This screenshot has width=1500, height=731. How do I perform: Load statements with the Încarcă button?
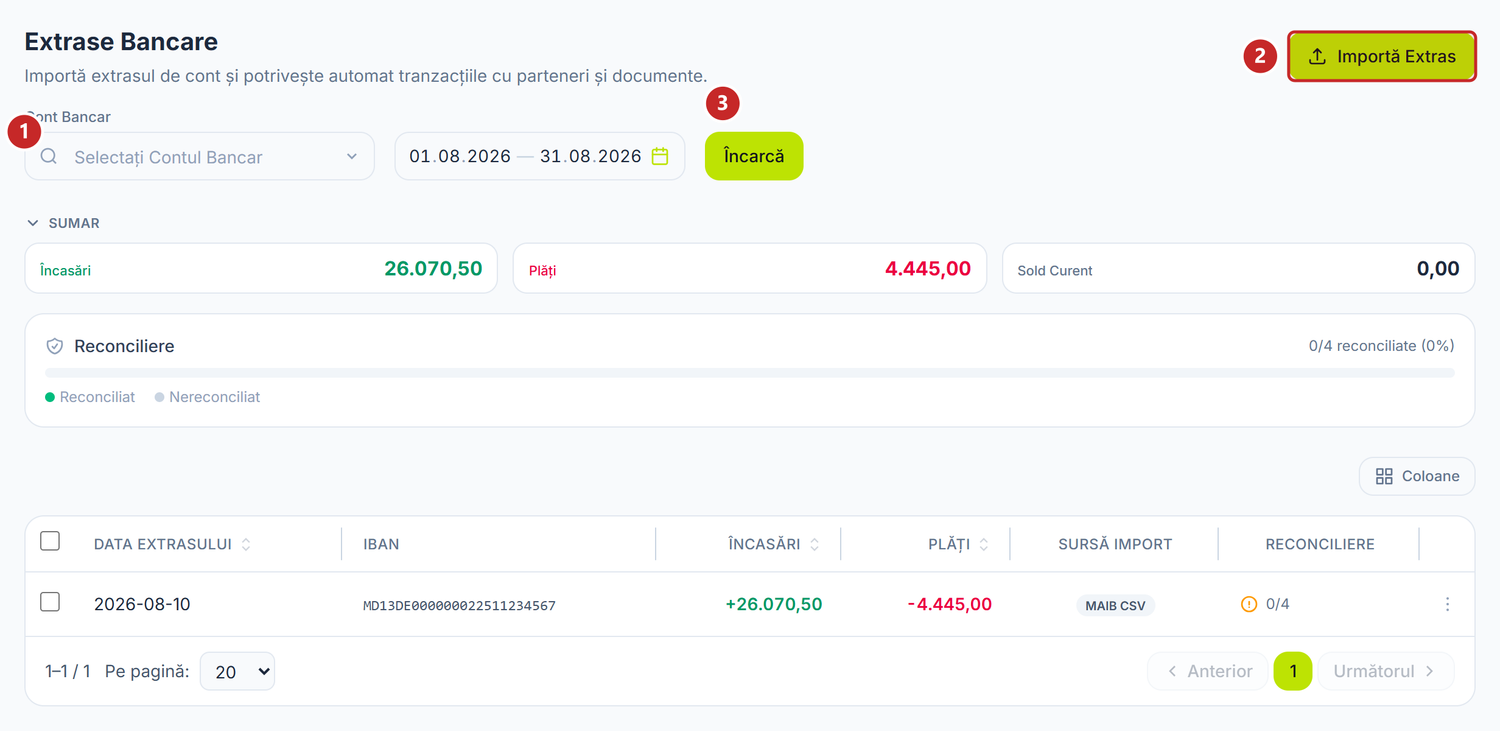754,156
